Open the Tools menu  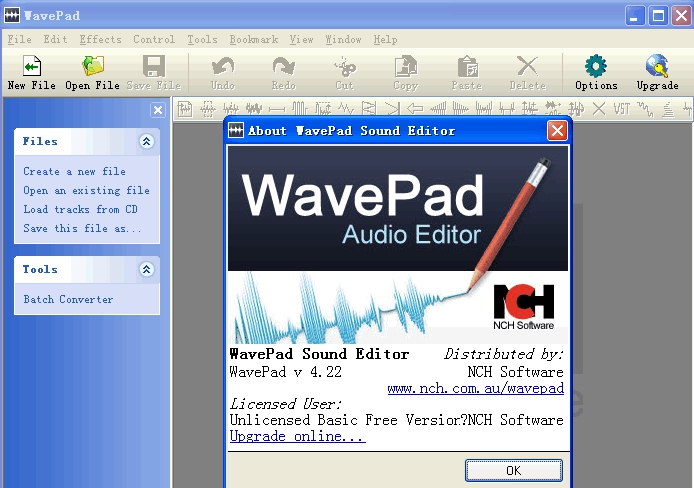tap(202, 39)
